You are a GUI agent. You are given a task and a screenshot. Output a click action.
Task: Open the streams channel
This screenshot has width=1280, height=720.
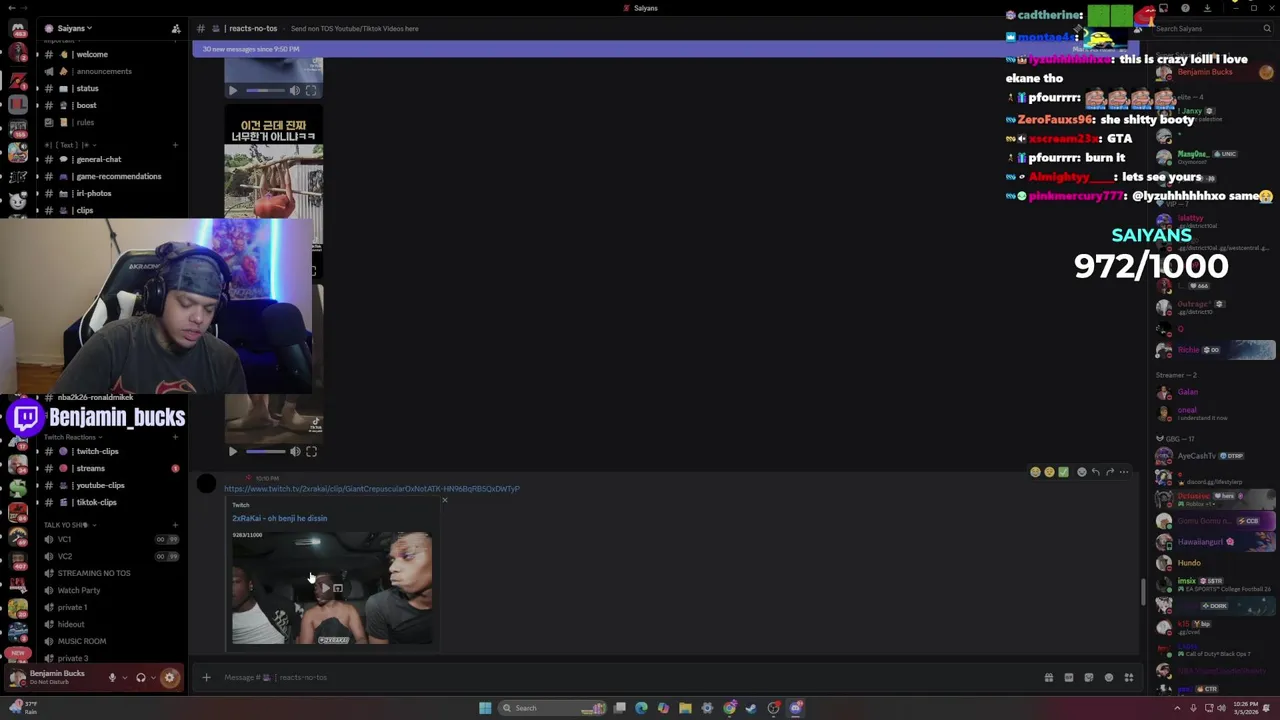pos(90,468)
